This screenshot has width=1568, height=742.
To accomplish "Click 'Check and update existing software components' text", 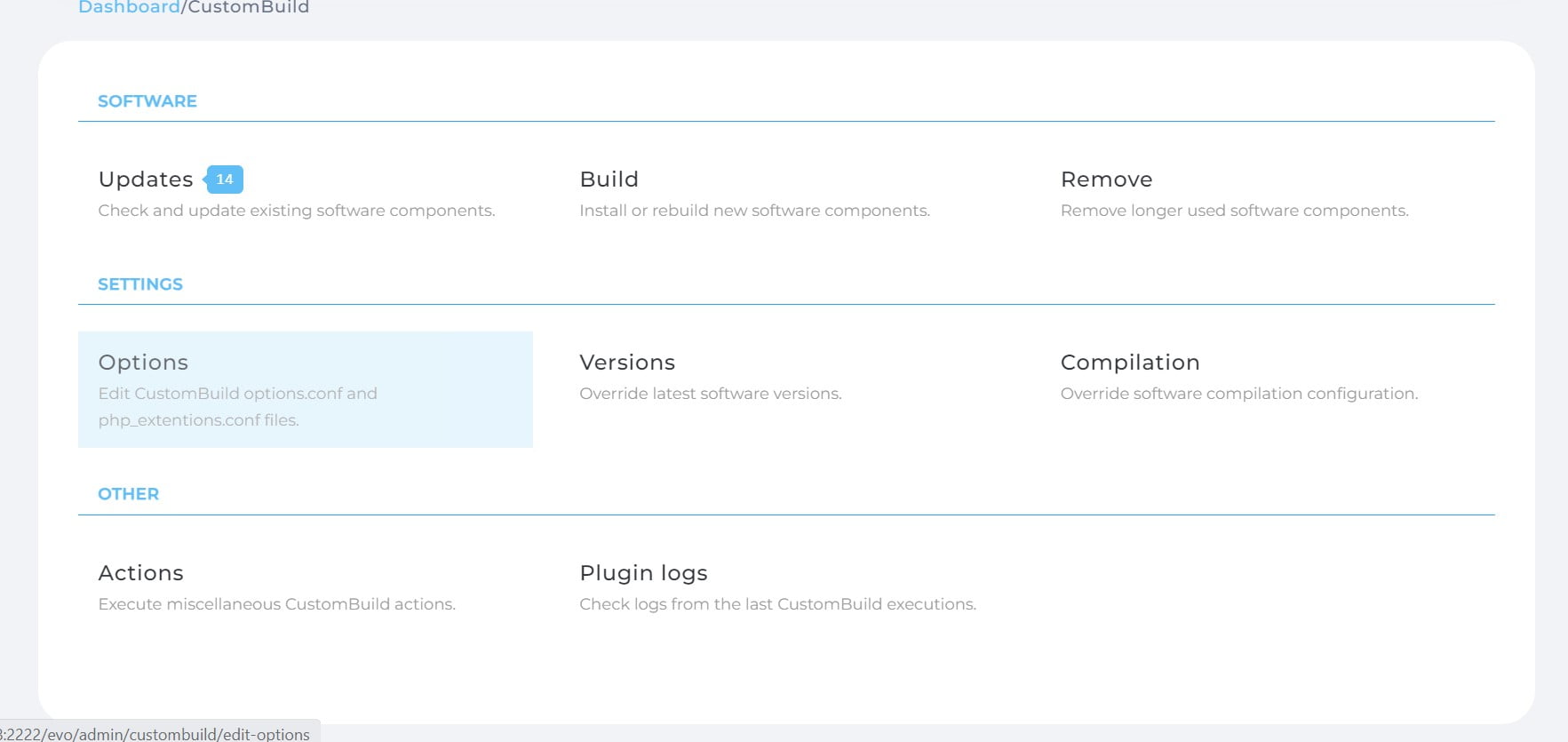I will pos(297,211).
